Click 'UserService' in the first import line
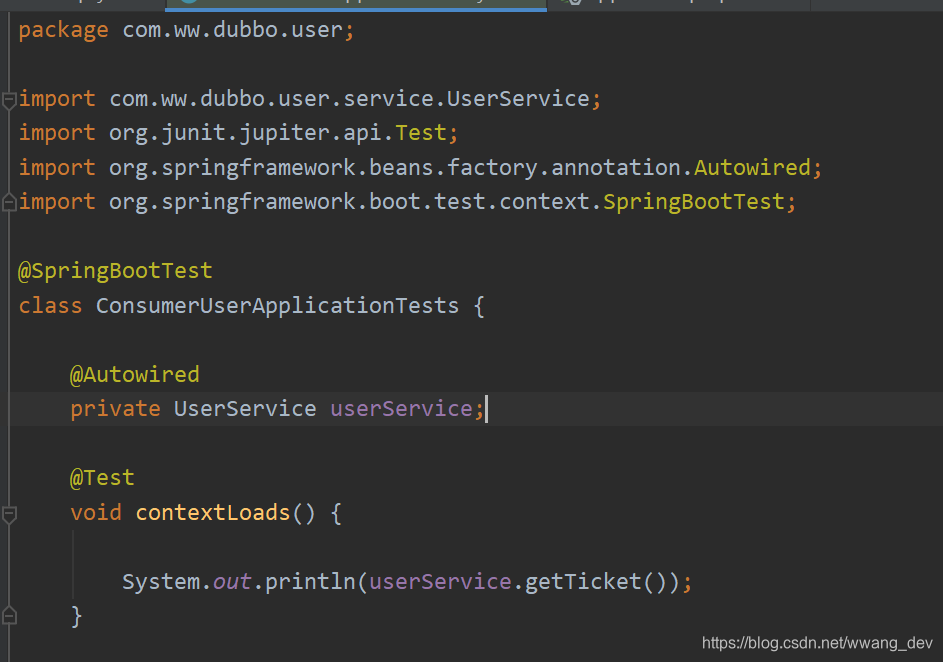The width and height of the screenshot is (943, 662). [518, 99]
